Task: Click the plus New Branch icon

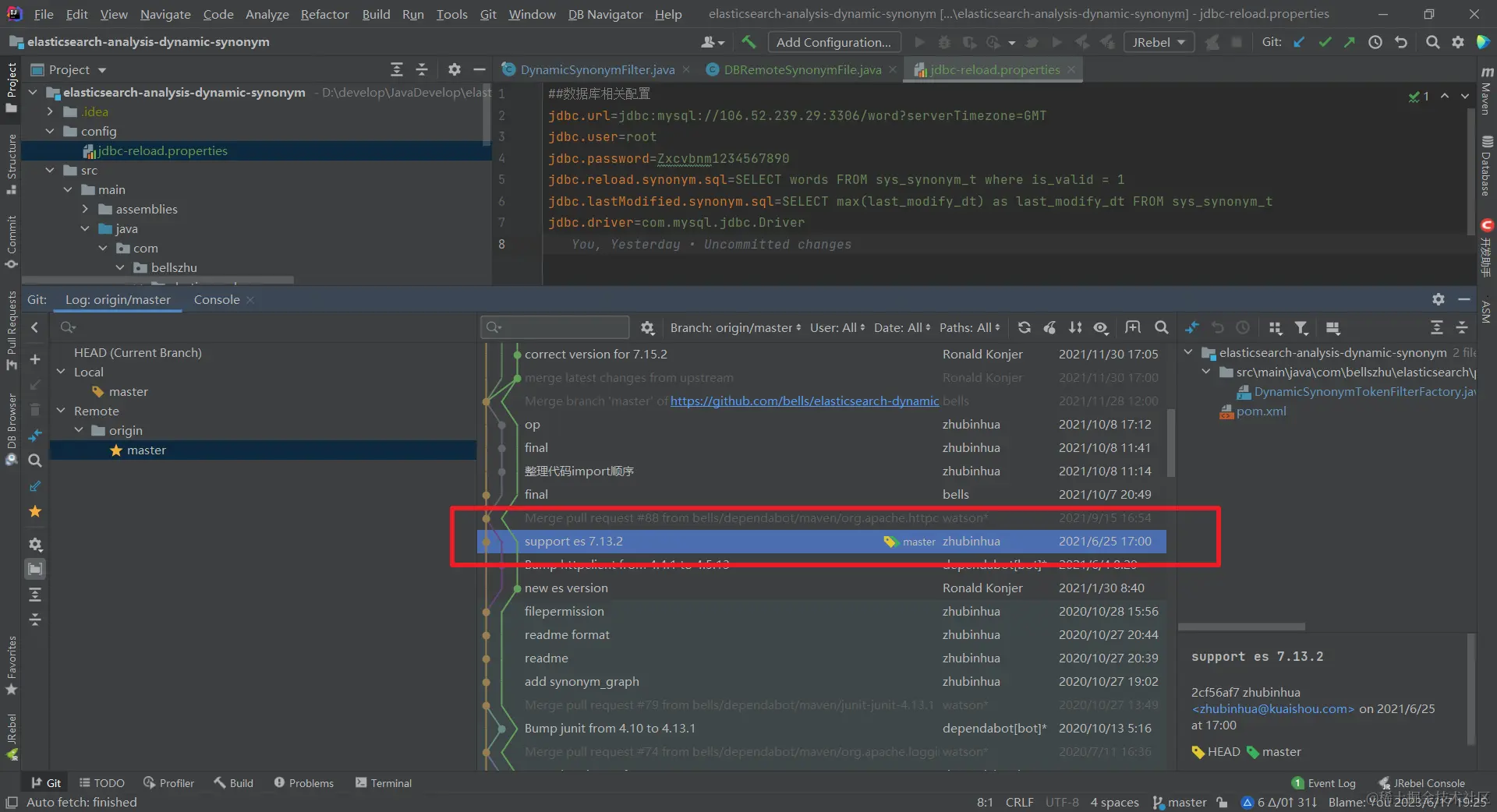Action: [35, 359]
